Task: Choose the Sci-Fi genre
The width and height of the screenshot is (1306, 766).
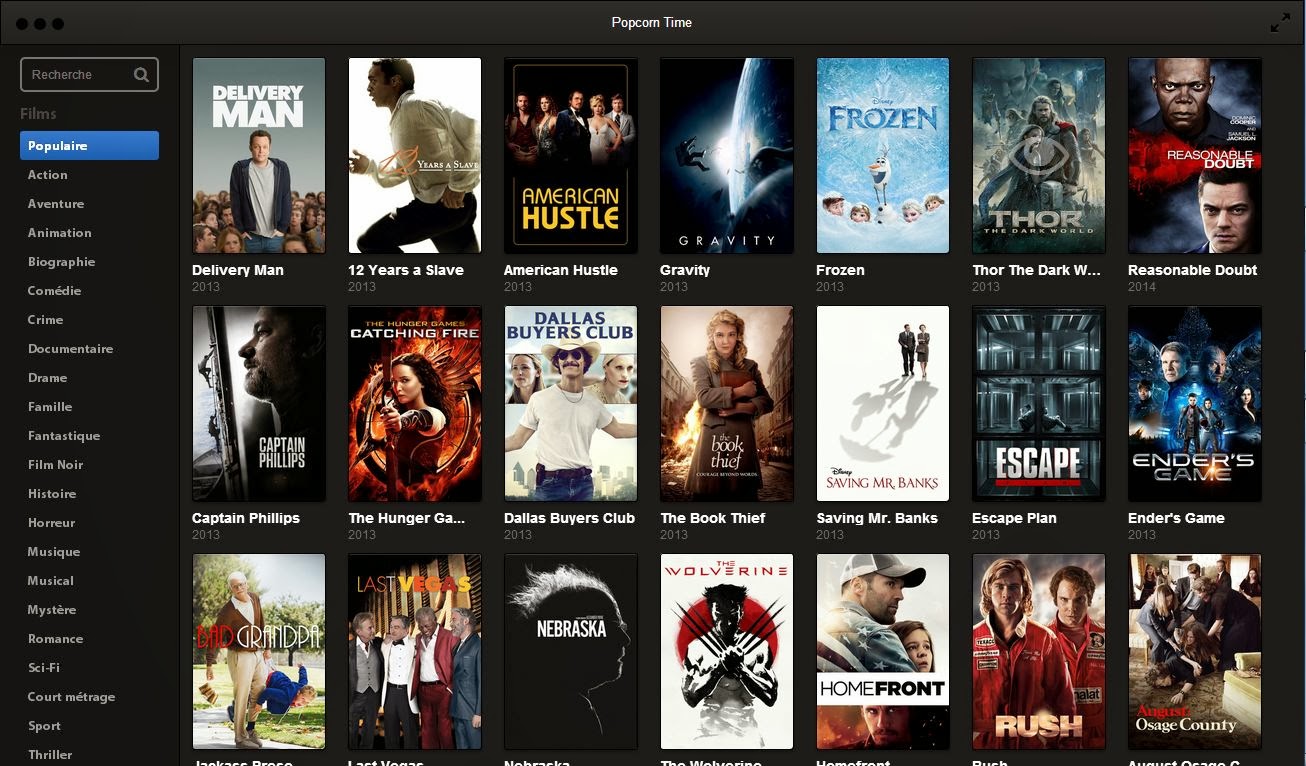Action: [44, 668]
